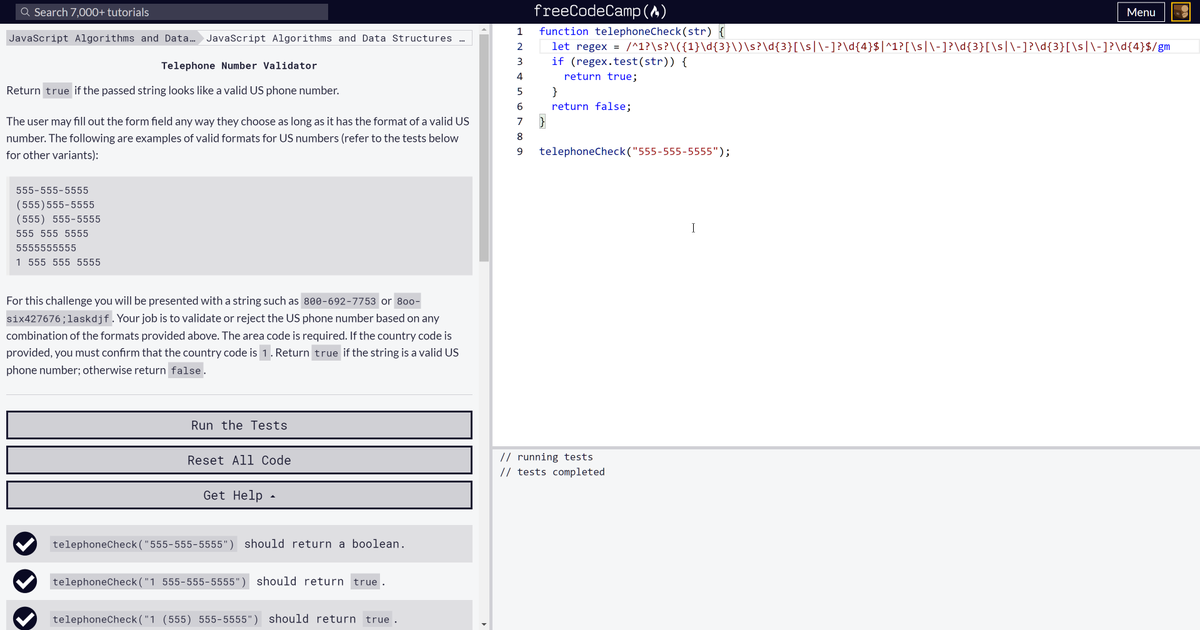
Task: Click instructions panel scroll down arrow
Action: point(485,625)
